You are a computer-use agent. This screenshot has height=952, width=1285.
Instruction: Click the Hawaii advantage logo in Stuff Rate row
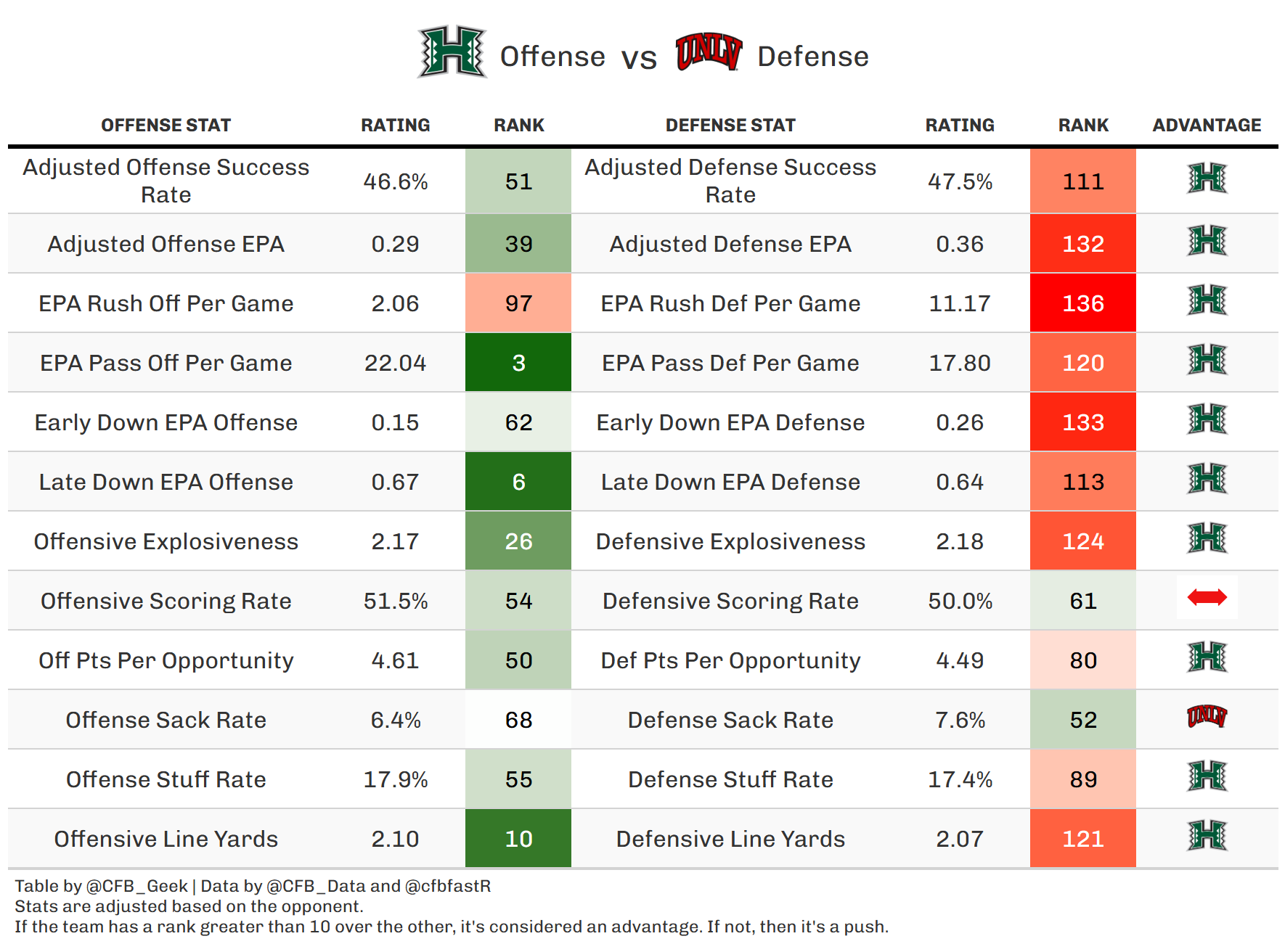[x=1207, y=776]
